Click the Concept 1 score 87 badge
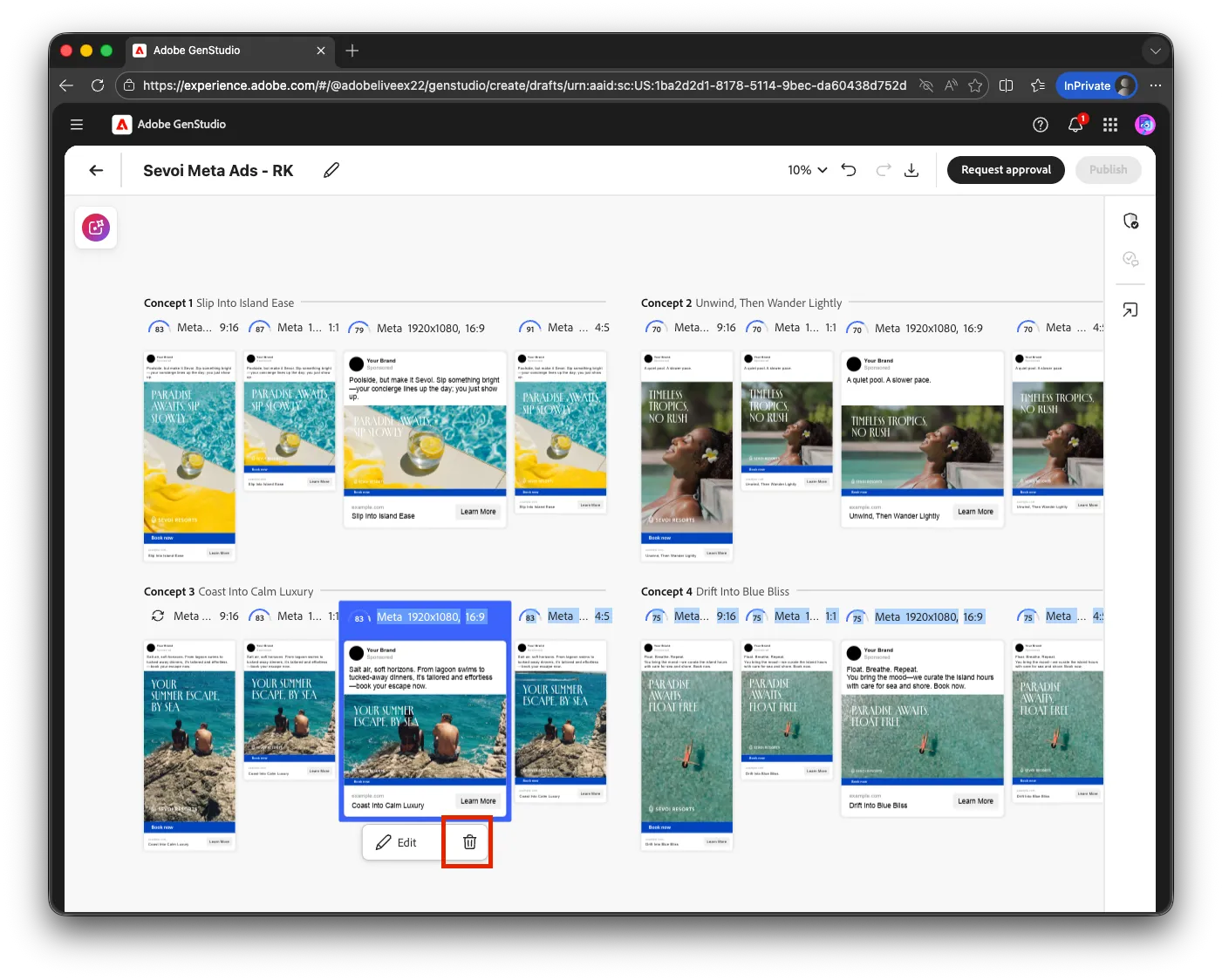 pyautogui.click(x=259, y=329)
